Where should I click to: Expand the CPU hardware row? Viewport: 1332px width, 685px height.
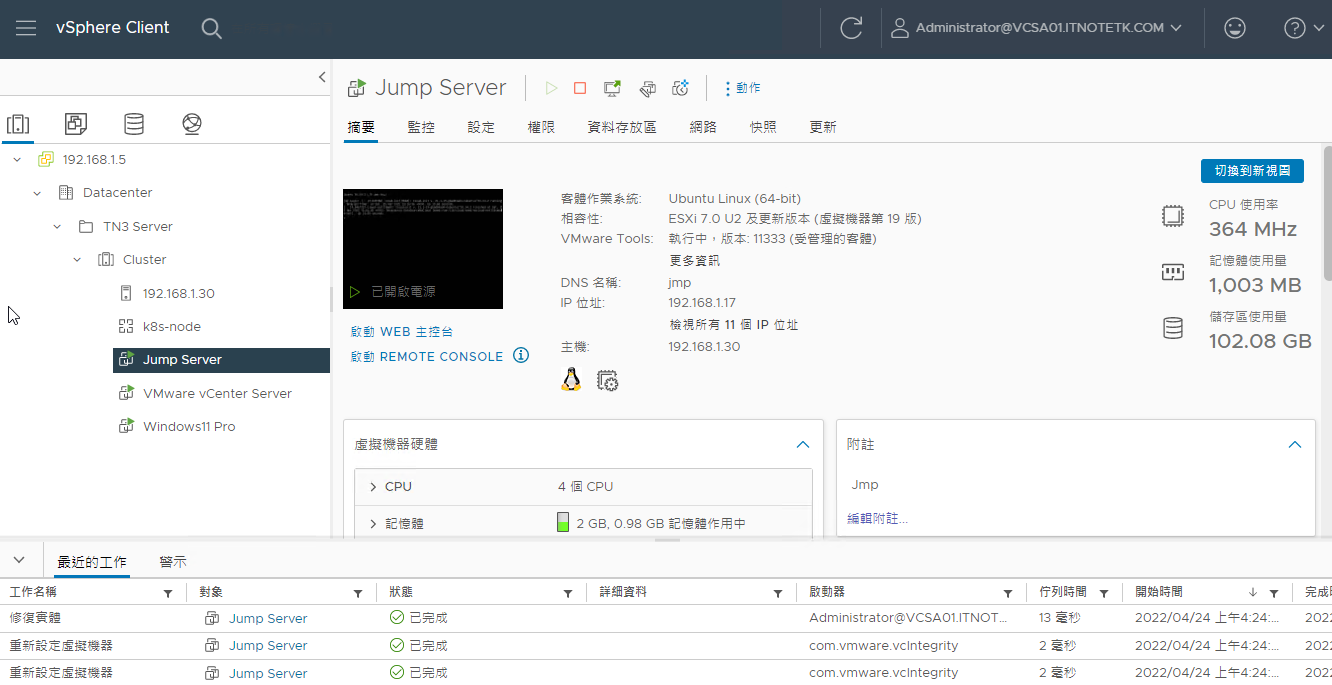[x=373, y=487]
